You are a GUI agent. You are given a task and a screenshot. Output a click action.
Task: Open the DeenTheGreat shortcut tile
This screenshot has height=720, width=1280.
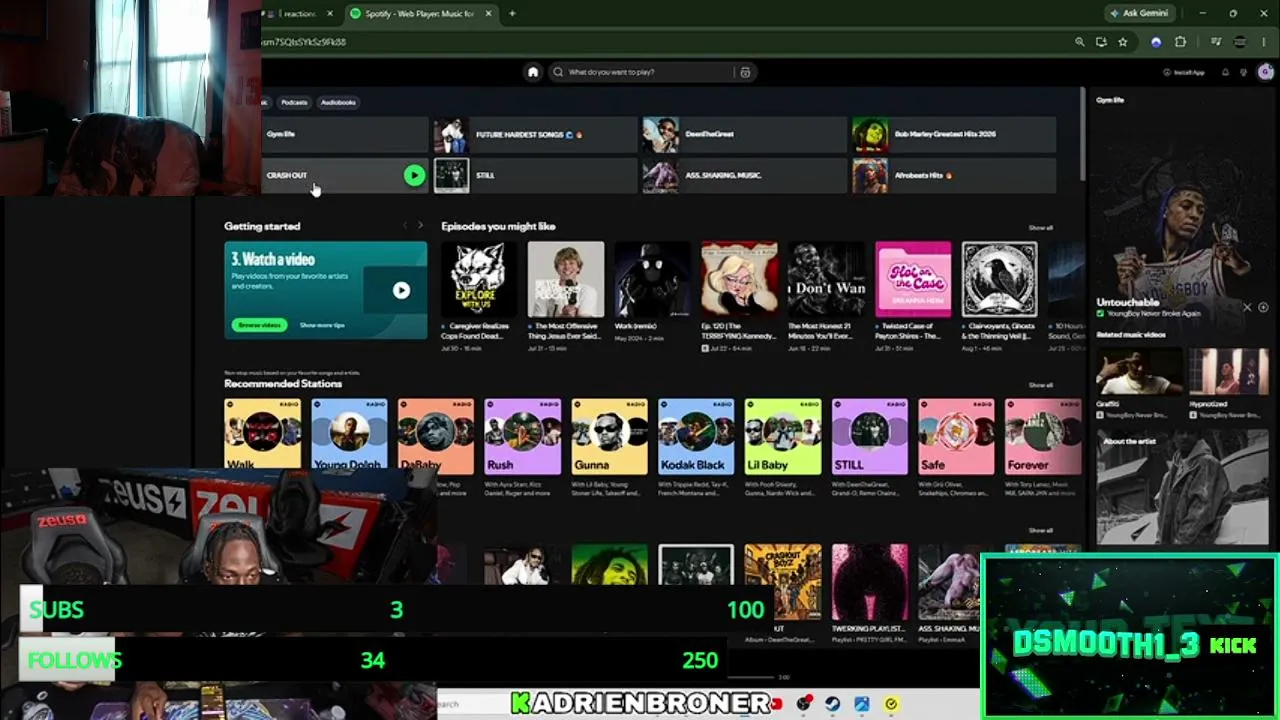(x=744, y=134)
